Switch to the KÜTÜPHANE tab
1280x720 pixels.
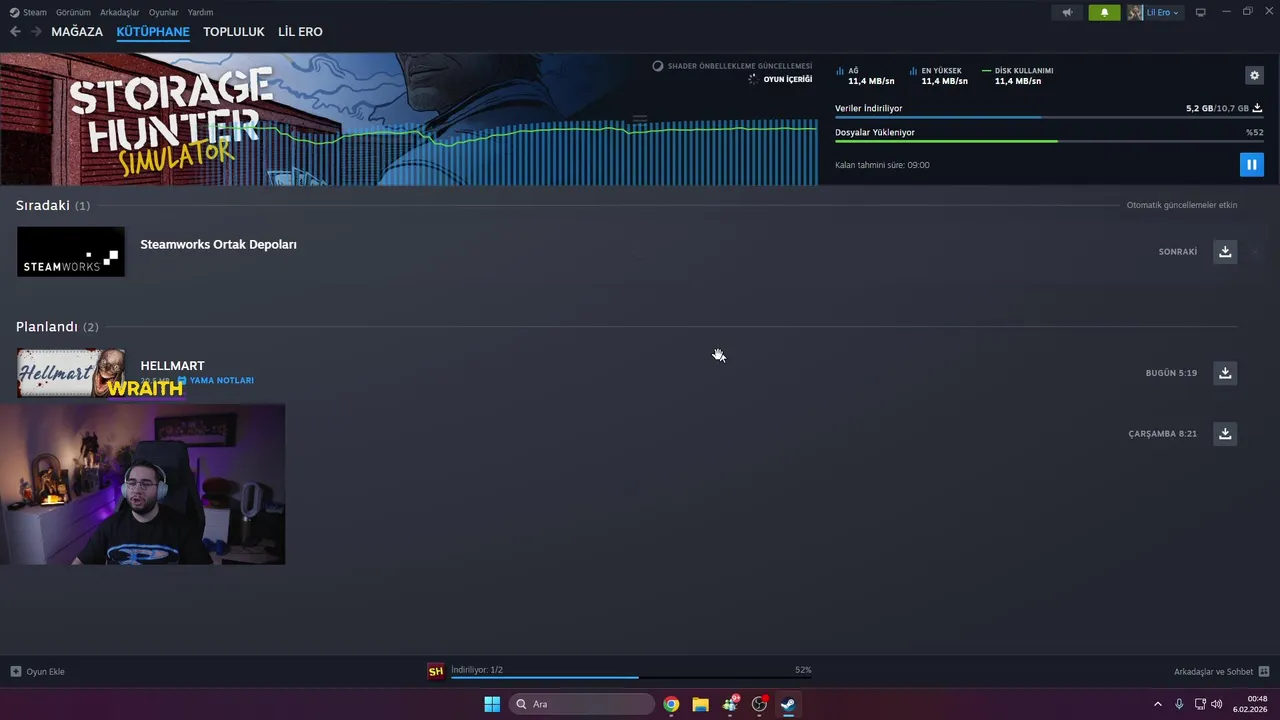click(153, 32)
